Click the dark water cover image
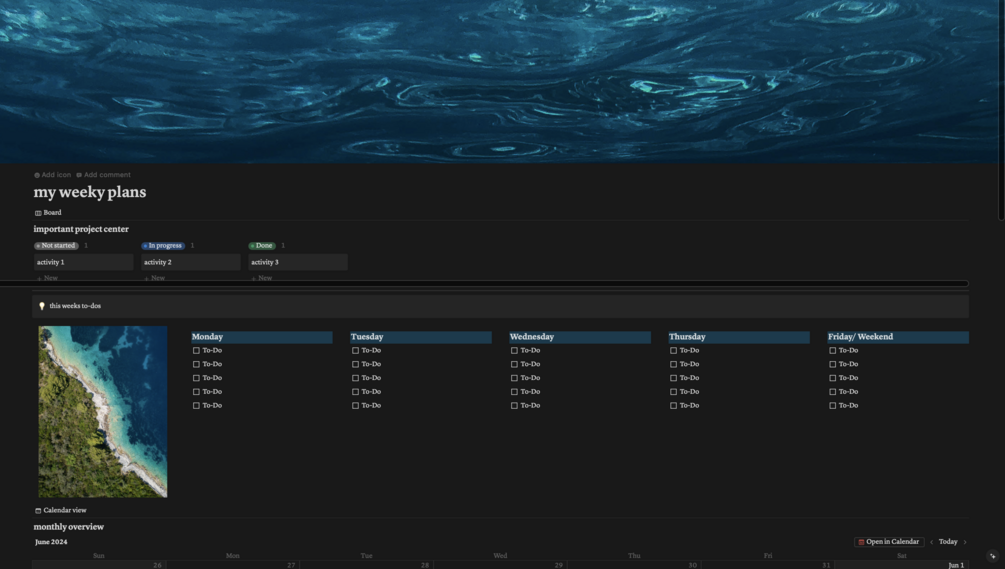1005x569 pixels. click(500, 81)
